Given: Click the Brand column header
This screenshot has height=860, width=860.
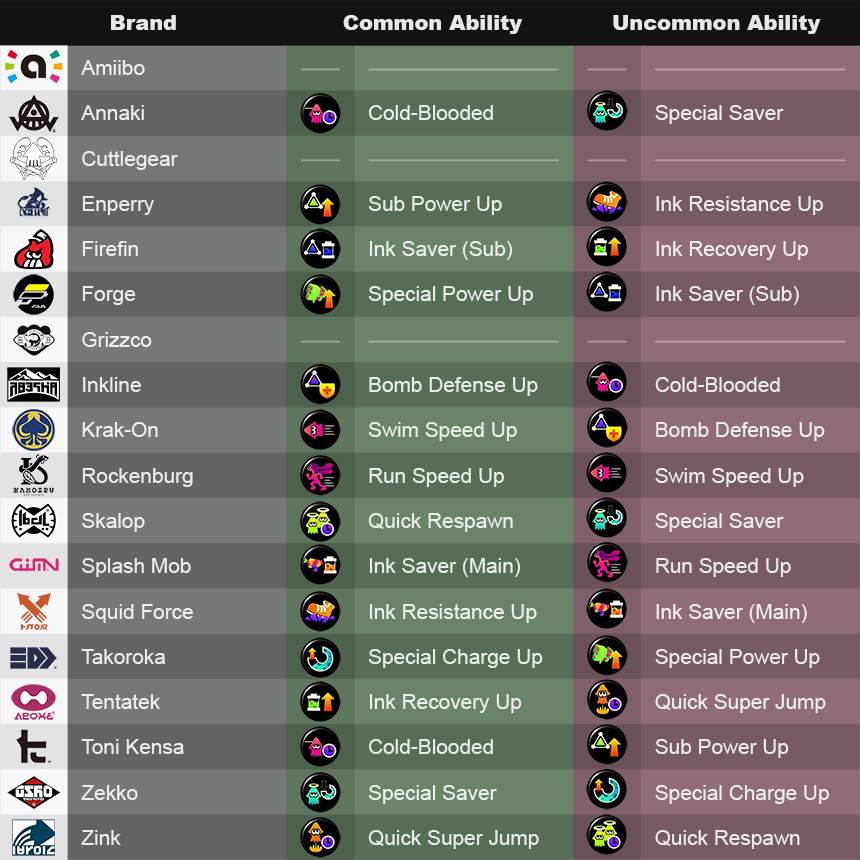Looking at the screenshot, I should [143, 23].
